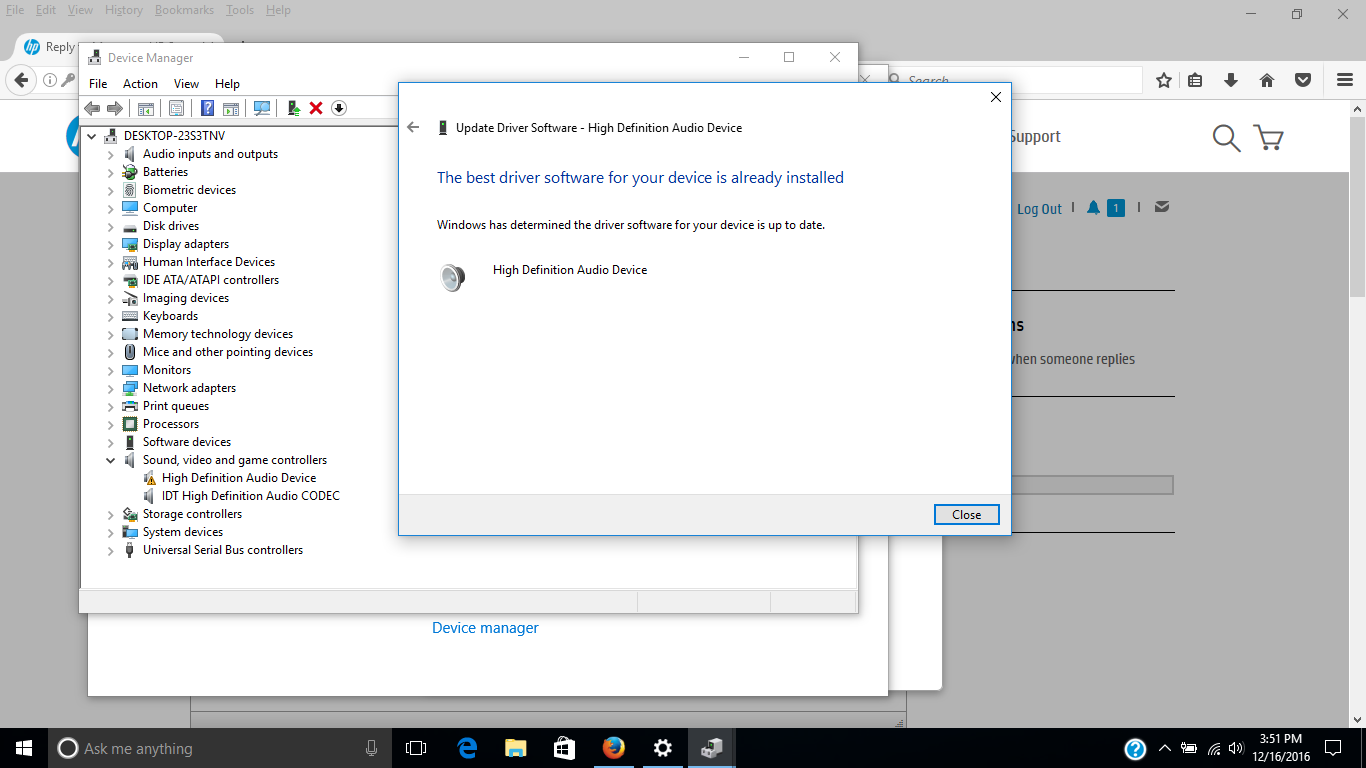Collapse Sound, video and game controllers
Viewport: 1366px width, 768px height.
(111, 460)
